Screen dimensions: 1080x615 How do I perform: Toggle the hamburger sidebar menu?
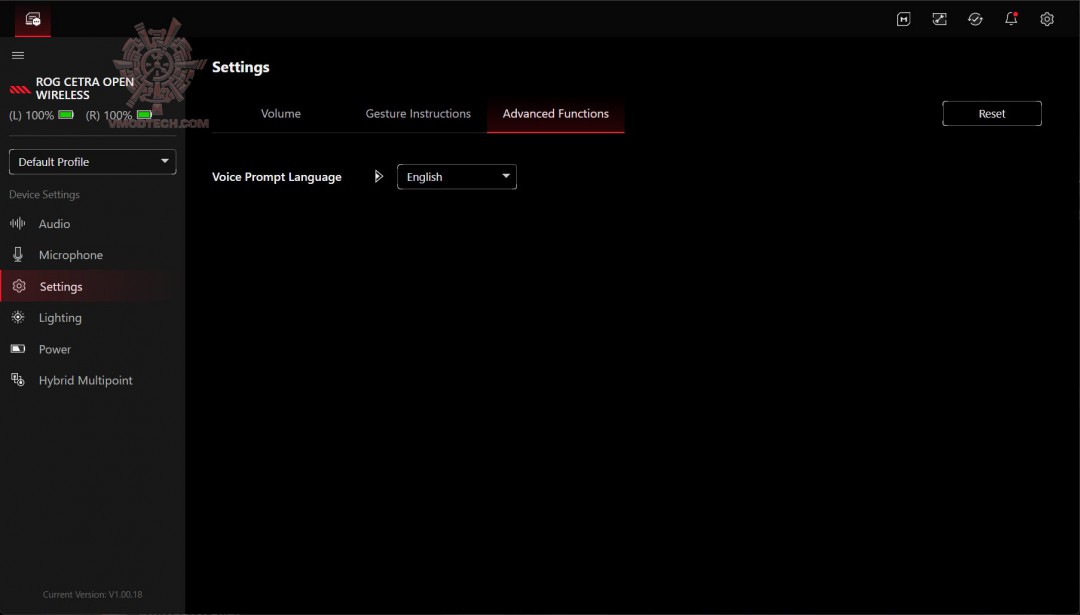pos(18,55)
